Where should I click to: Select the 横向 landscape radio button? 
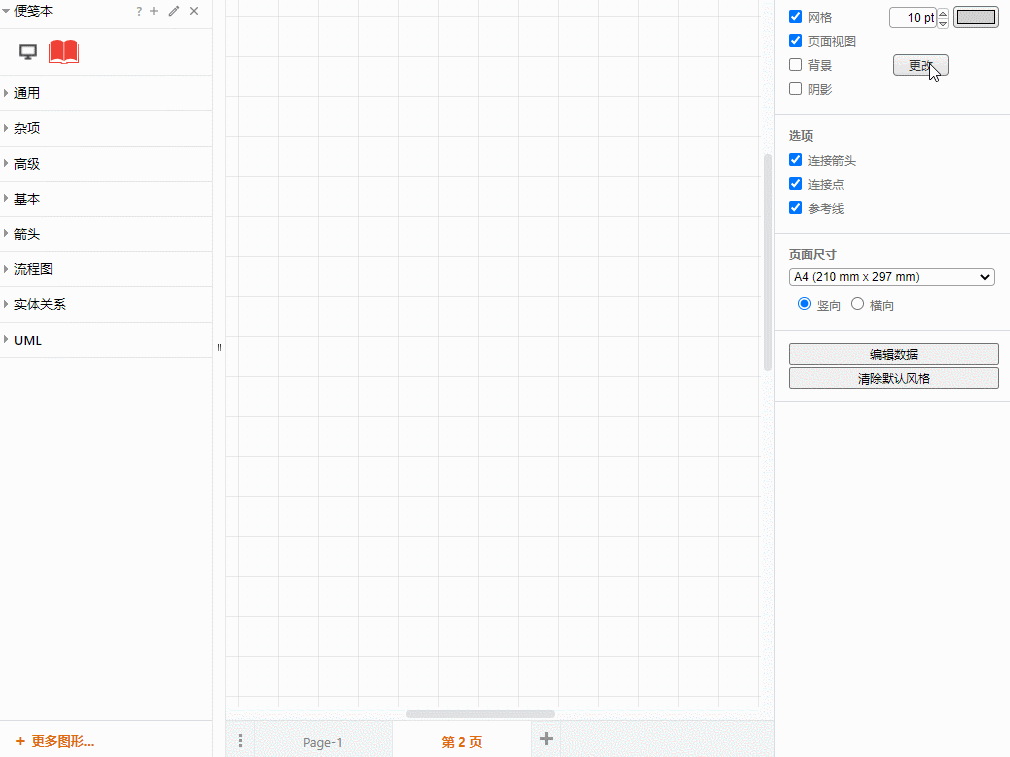tap(857, 303)
